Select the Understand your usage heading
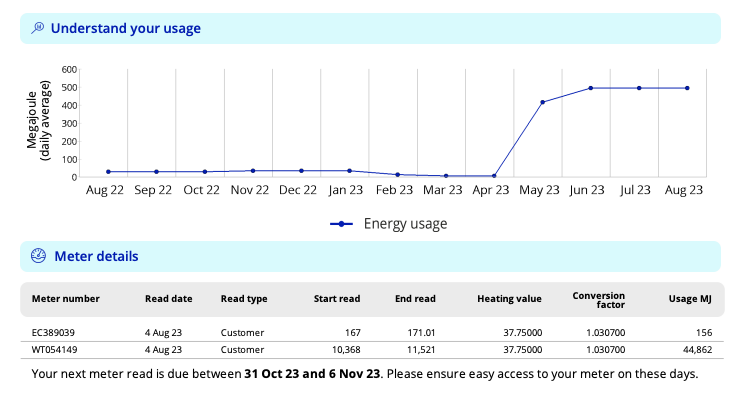 pyautogui.click(x=126, y=28)
